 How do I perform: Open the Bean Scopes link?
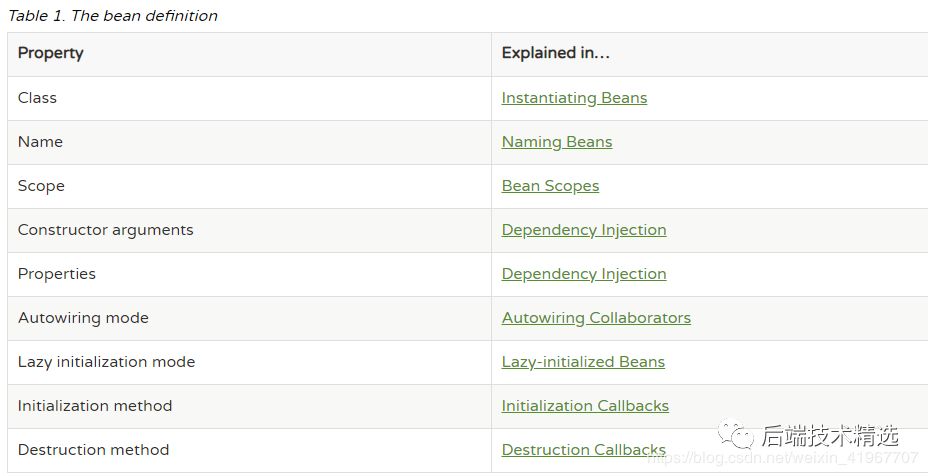[x=550, y=186]
